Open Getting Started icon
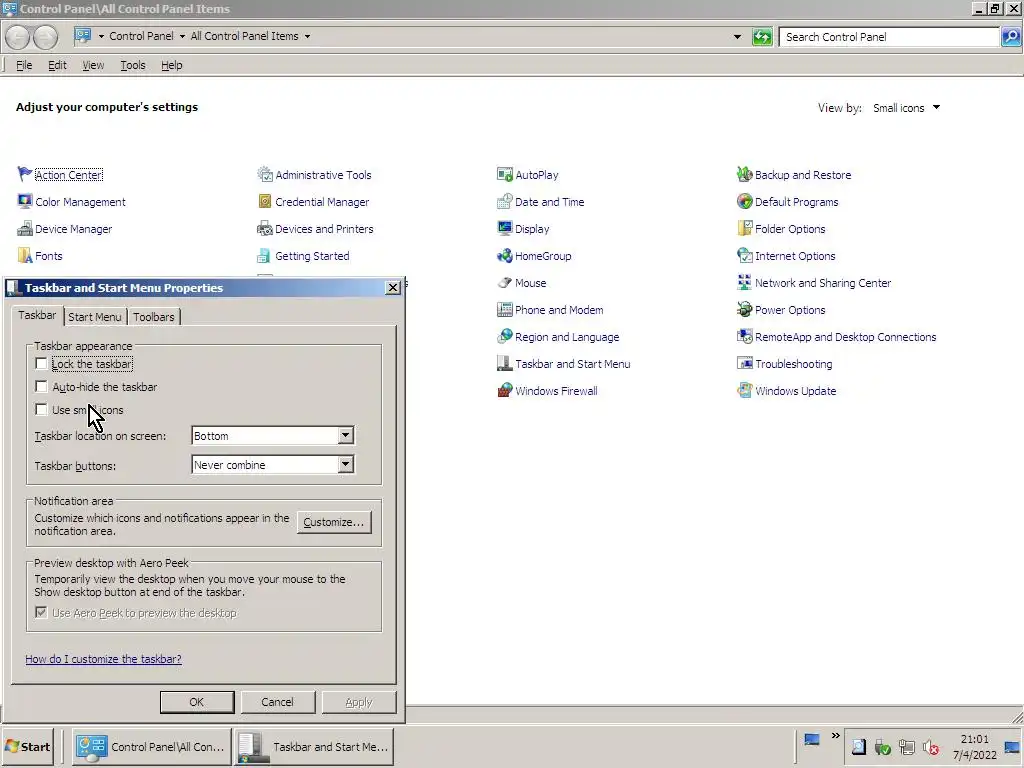The width and height of the screenshot is (1024, 768). pyautogui.click(x=264, y=255)
